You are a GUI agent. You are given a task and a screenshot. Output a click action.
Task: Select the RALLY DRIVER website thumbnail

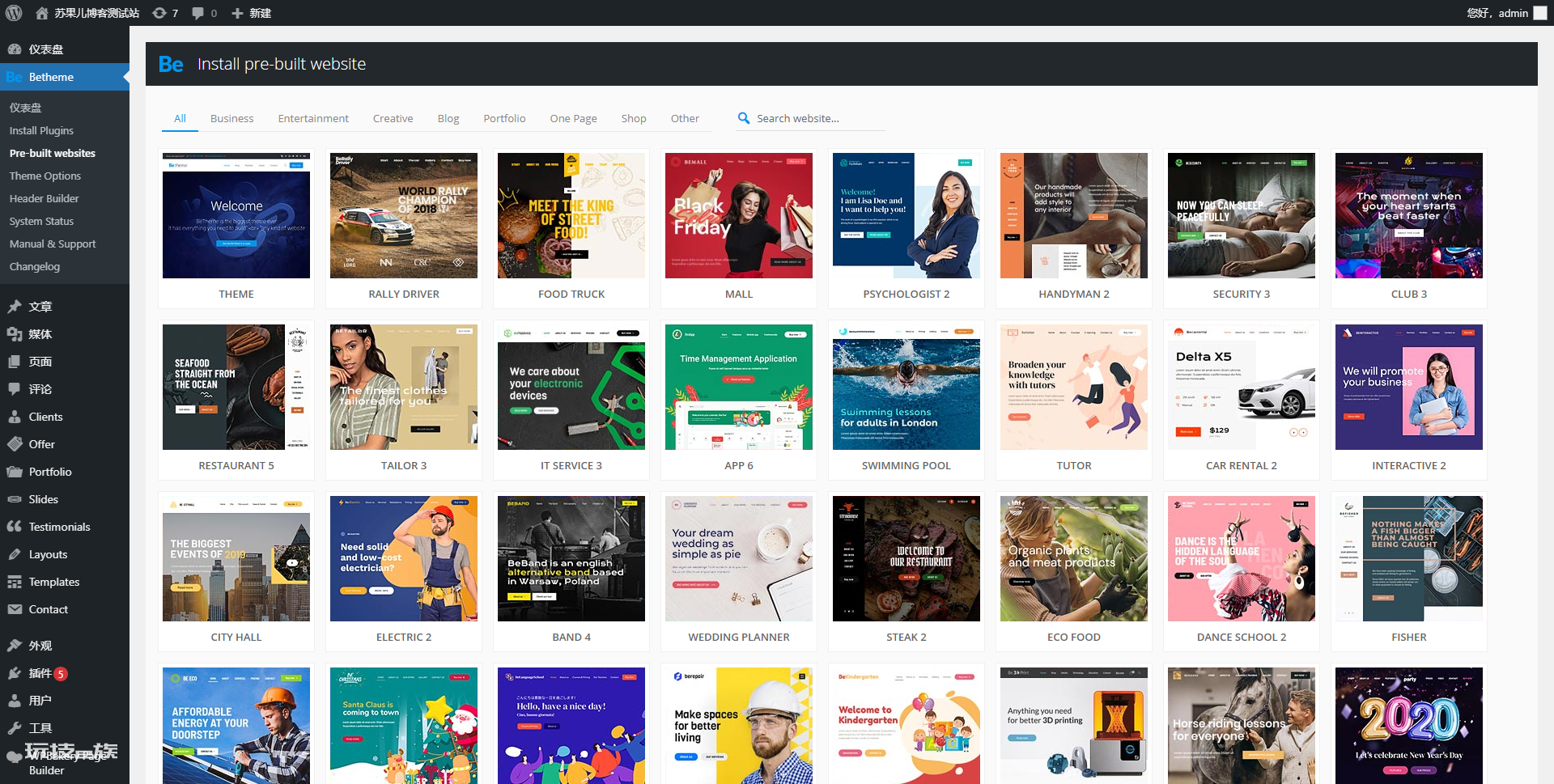coord(404,215)
